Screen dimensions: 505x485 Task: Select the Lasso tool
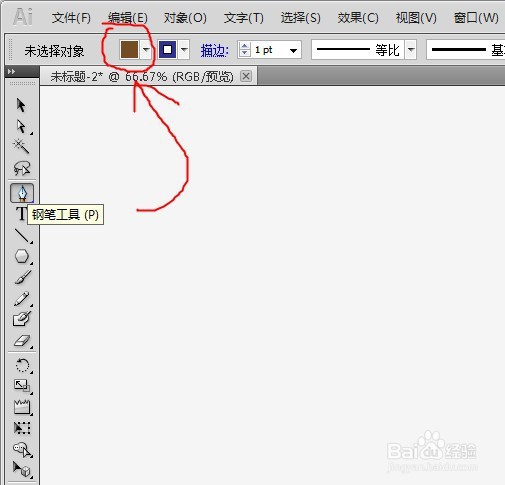tap(22, 168)
